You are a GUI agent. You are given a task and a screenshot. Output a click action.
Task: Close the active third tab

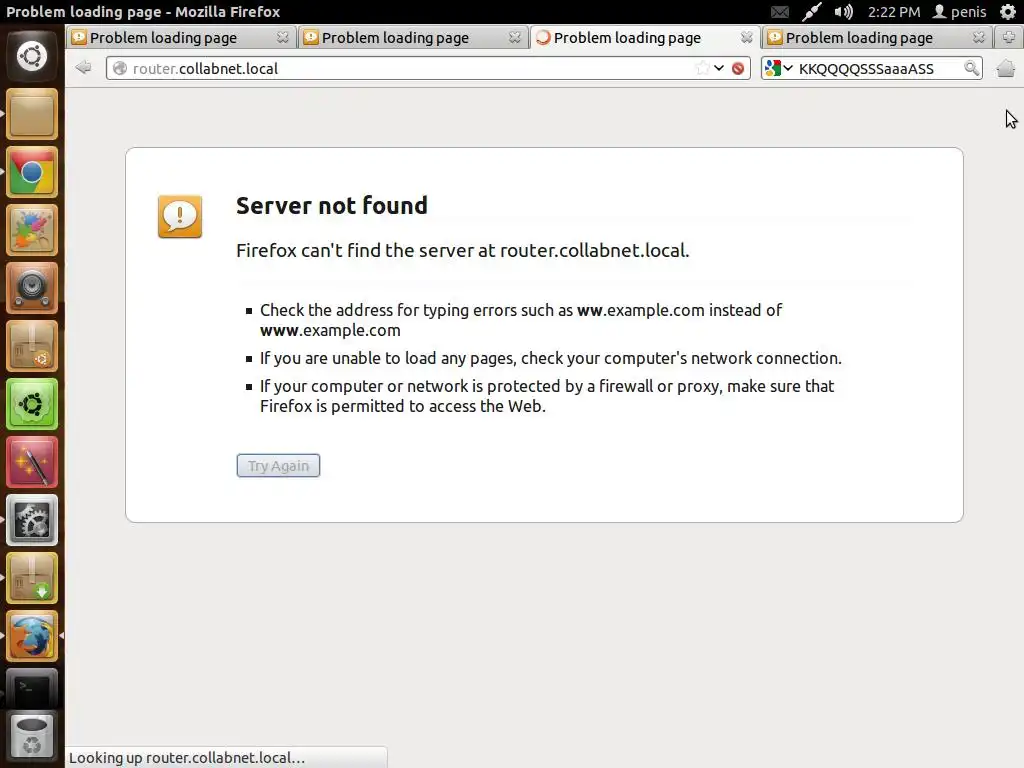[746, 37]
